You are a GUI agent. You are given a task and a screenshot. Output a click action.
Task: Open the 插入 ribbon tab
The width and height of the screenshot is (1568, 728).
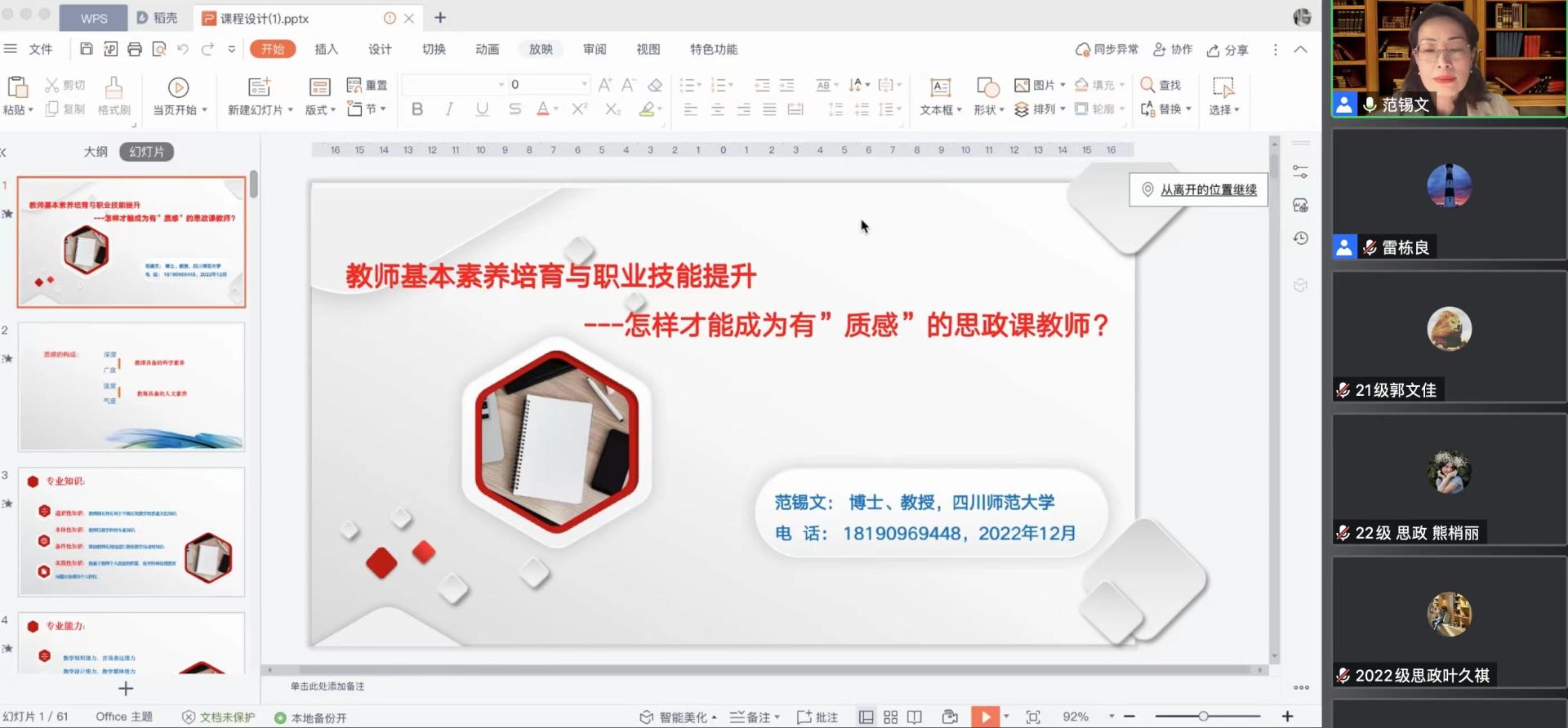(326, 49)
